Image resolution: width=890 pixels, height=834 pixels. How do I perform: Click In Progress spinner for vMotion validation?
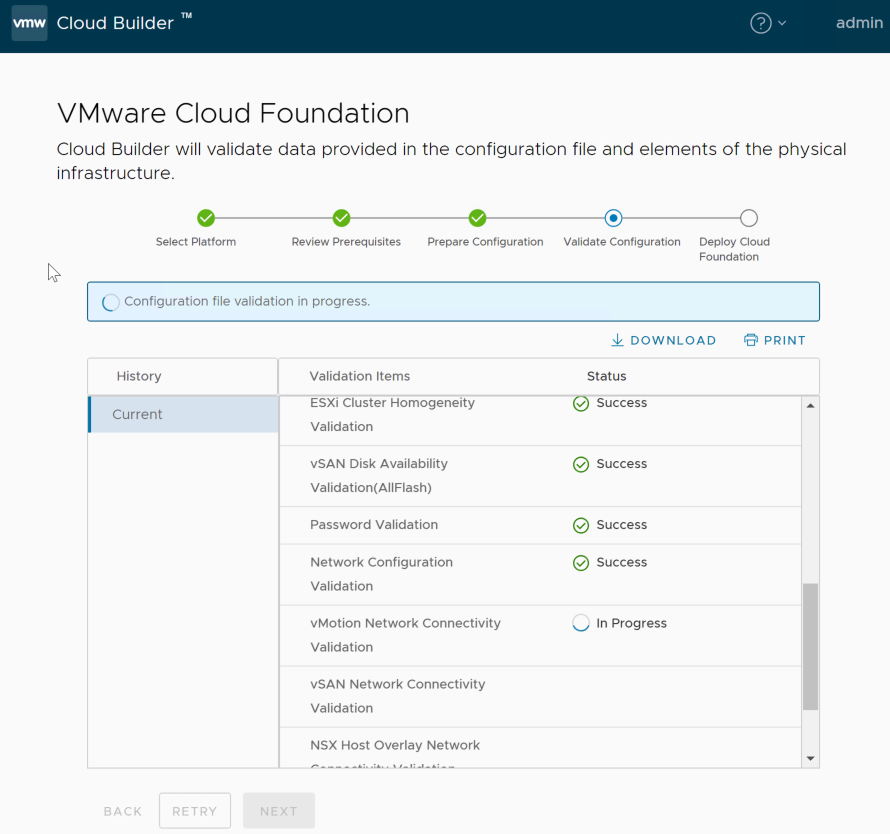click(x=581, y=623)
